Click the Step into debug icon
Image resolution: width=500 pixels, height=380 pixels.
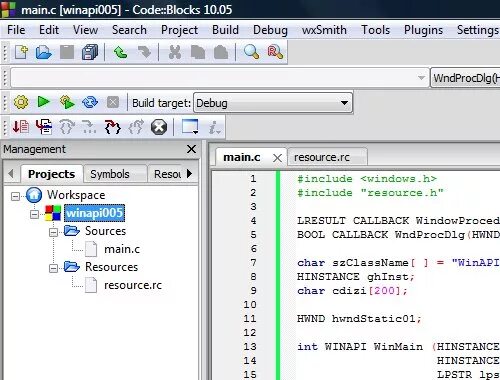[x=113, y=127]
